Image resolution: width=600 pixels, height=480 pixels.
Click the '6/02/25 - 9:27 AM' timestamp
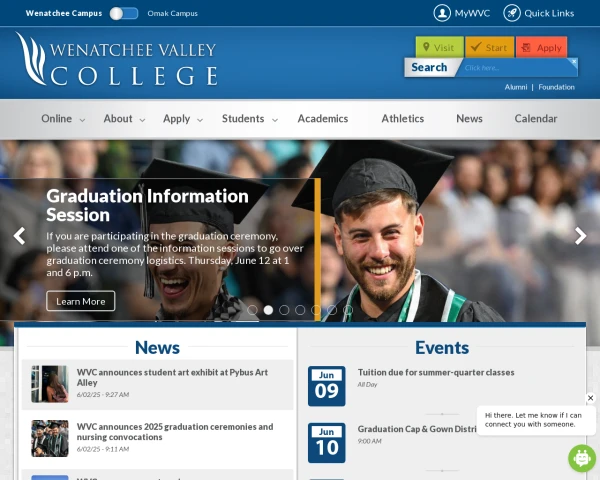click(103, 395)
